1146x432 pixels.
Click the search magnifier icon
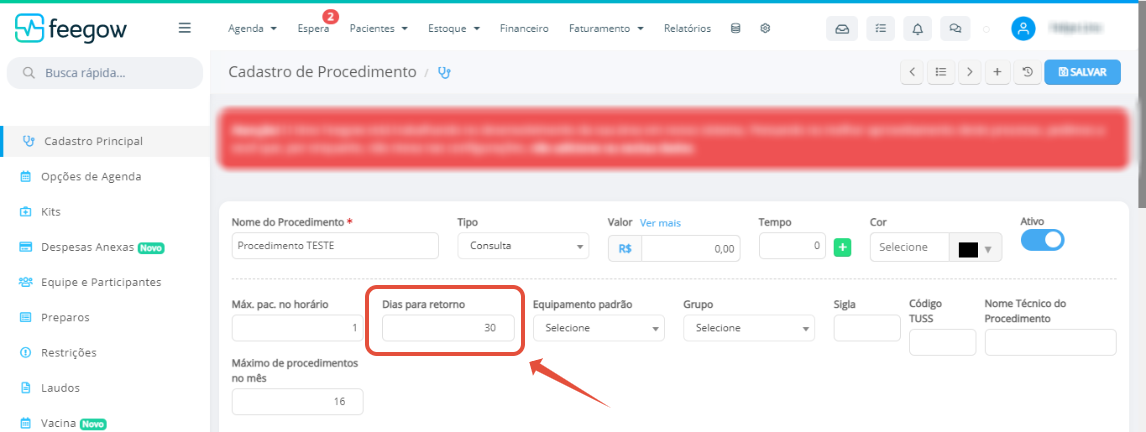point(29,73)
